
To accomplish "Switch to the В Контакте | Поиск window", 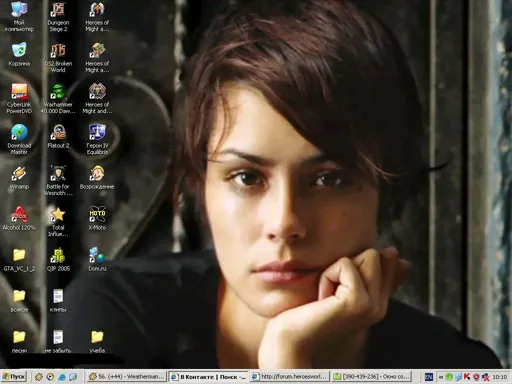I will pyautogui.click(x=208, y=377).
